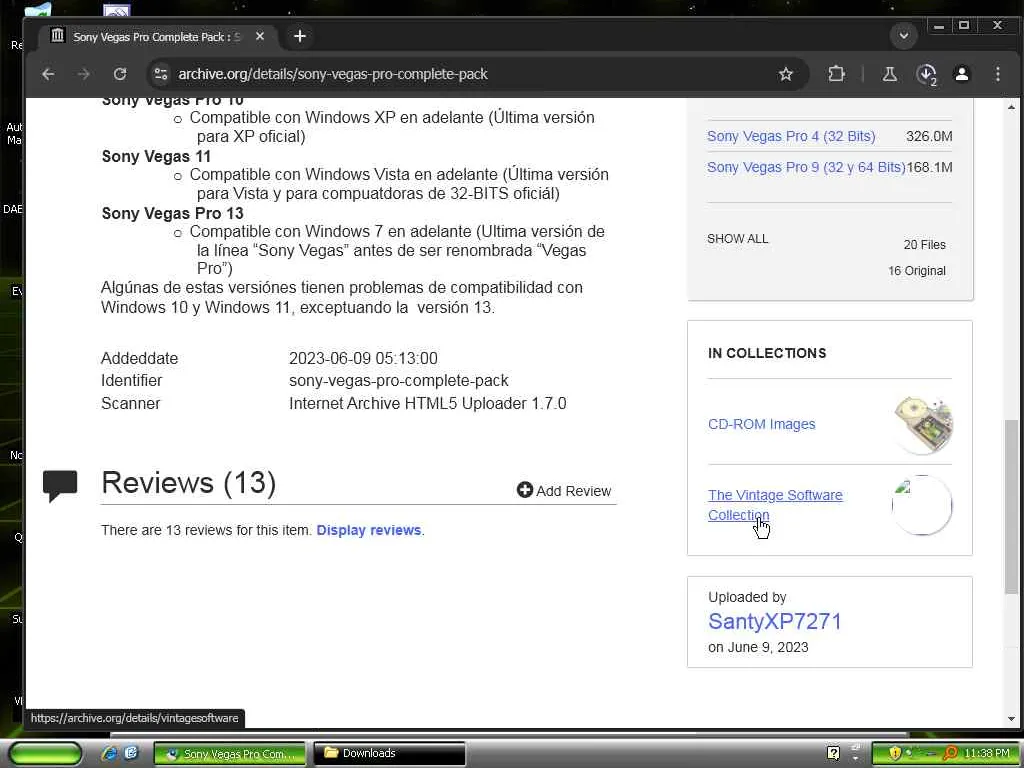Click 'Sony Vegas 11' heading
Viewport: 1024px width, 768px height.
coord(156,157)
